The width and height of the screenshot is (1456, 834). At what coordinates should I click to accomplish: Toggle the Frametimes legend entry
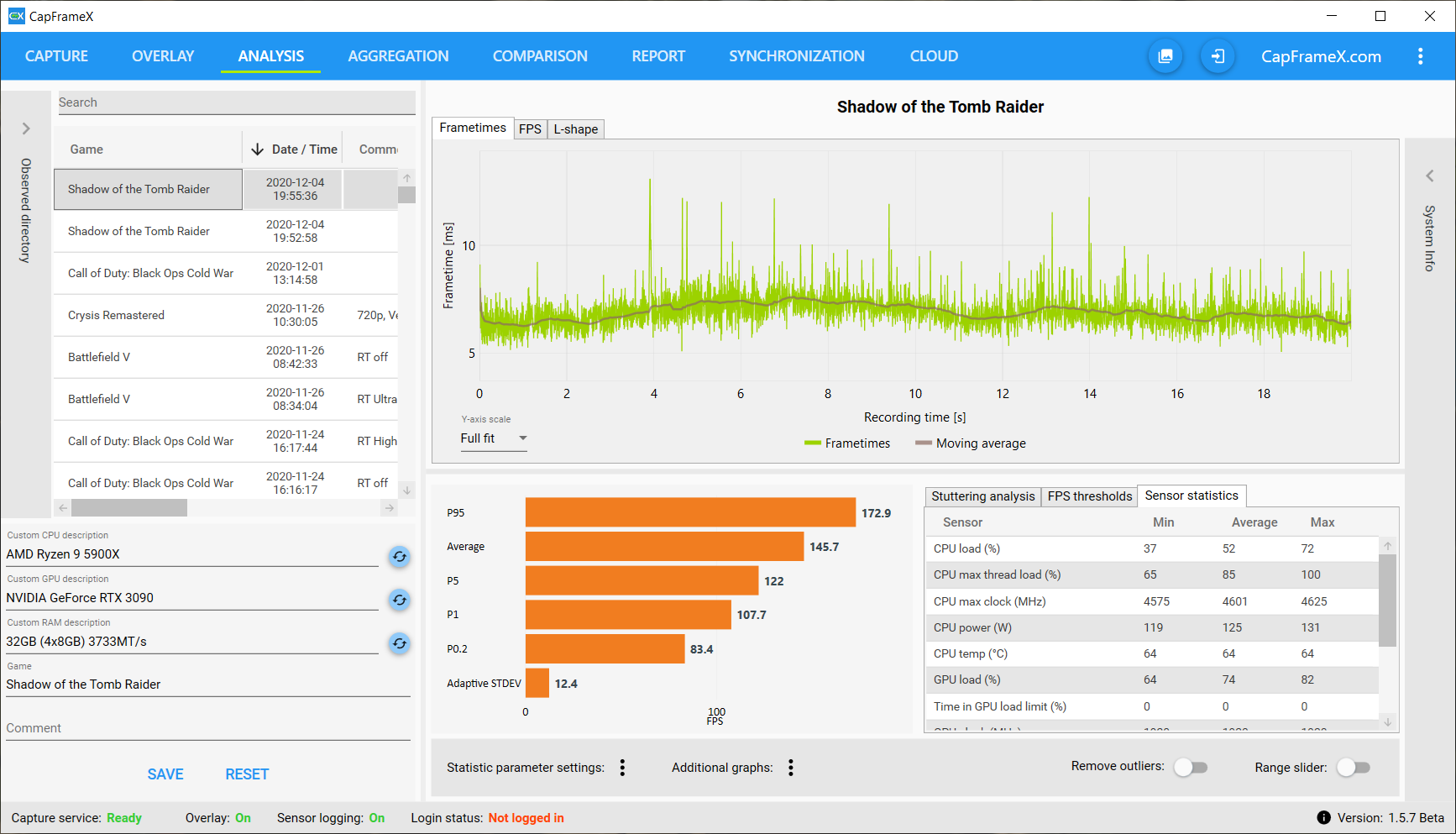tap(847, 443)
